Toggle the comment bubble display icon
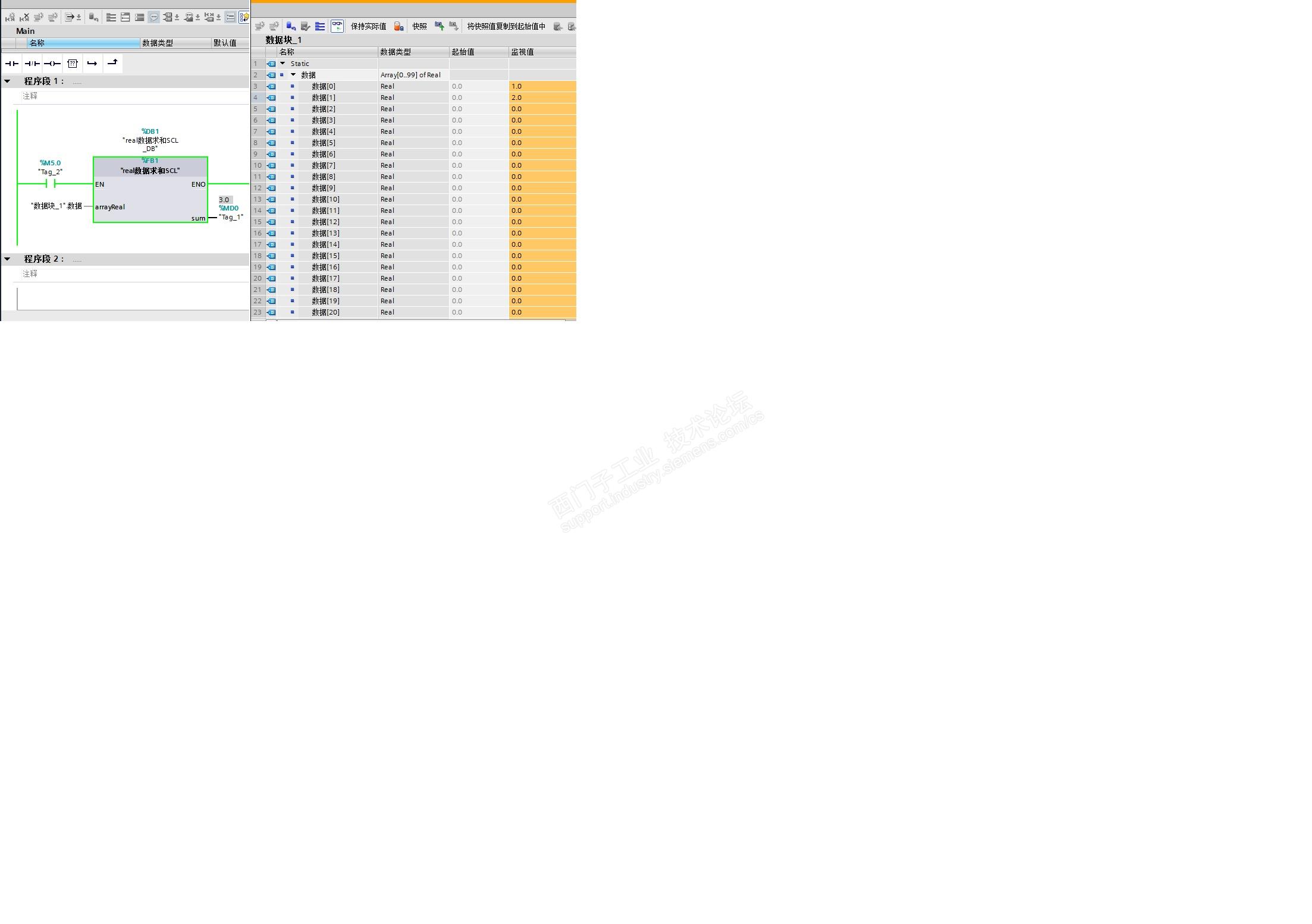1312x924 pixels. pyautogui.click(x=153, y=17)
